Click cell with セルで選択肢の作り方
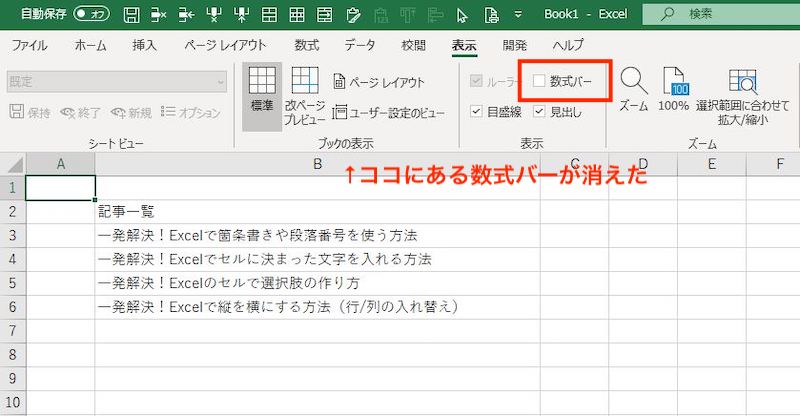This screenshot has width=800, height=416. coord(317,283)
